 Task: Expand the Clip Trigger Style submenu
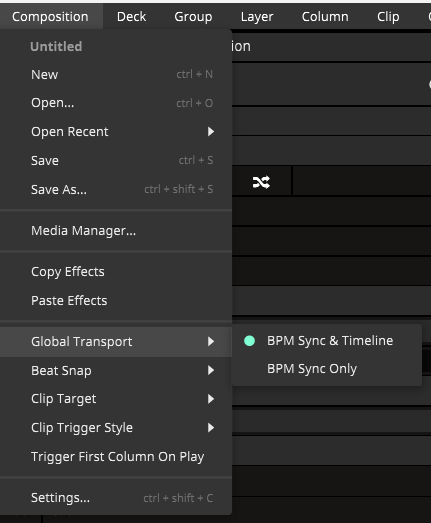(x=116, y=428)
